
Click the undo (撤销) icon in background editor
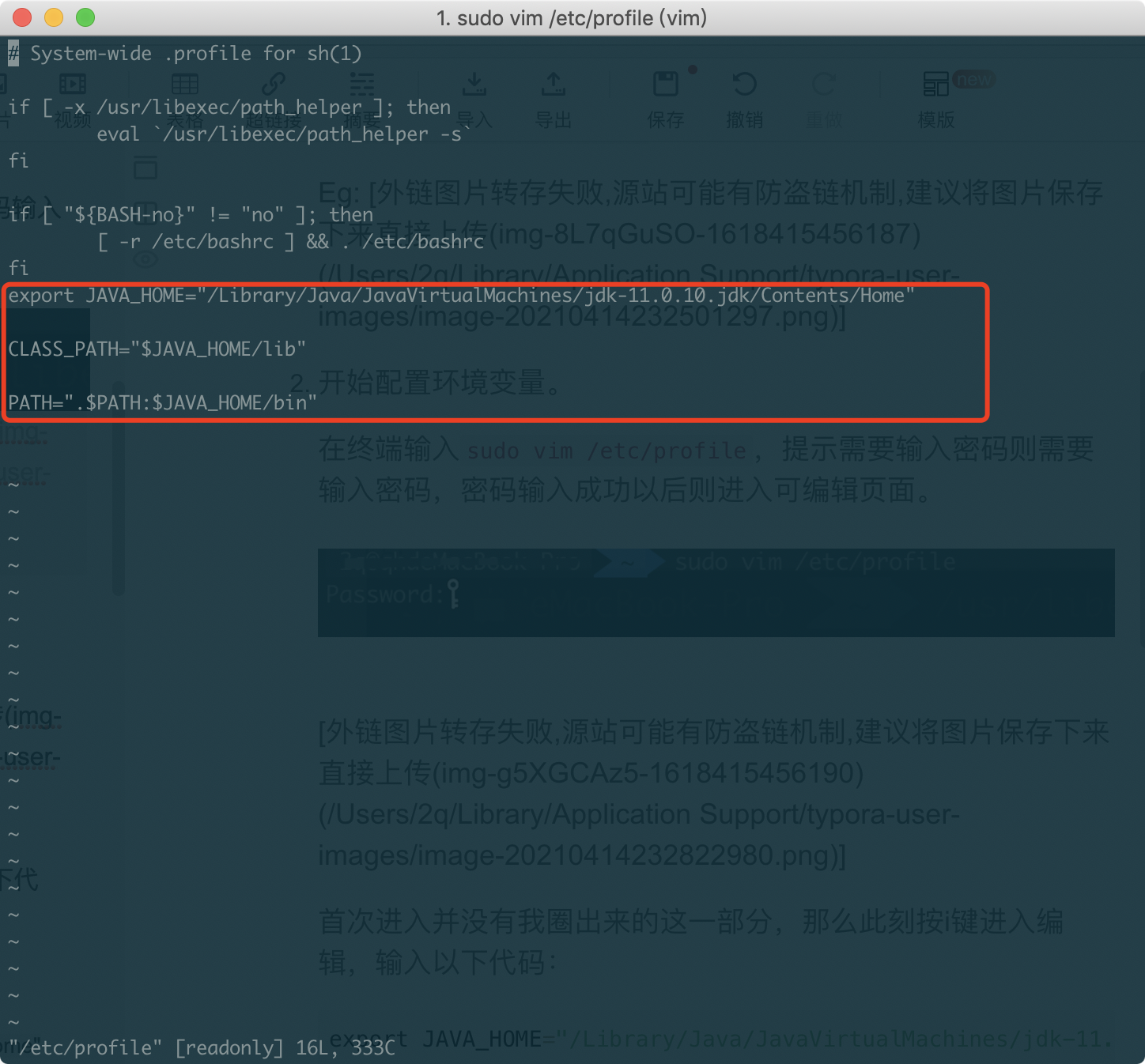tap(745, 84)
